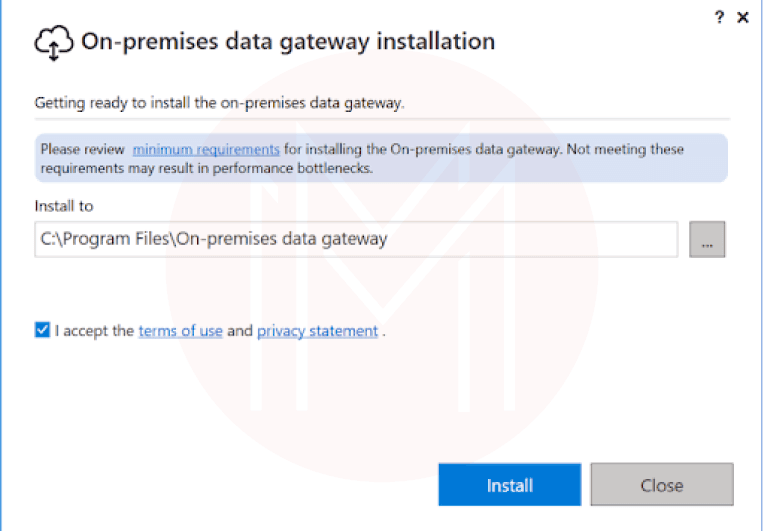Click the separator line under the status text
Screen dimensions: 764x531
point(382,119)
